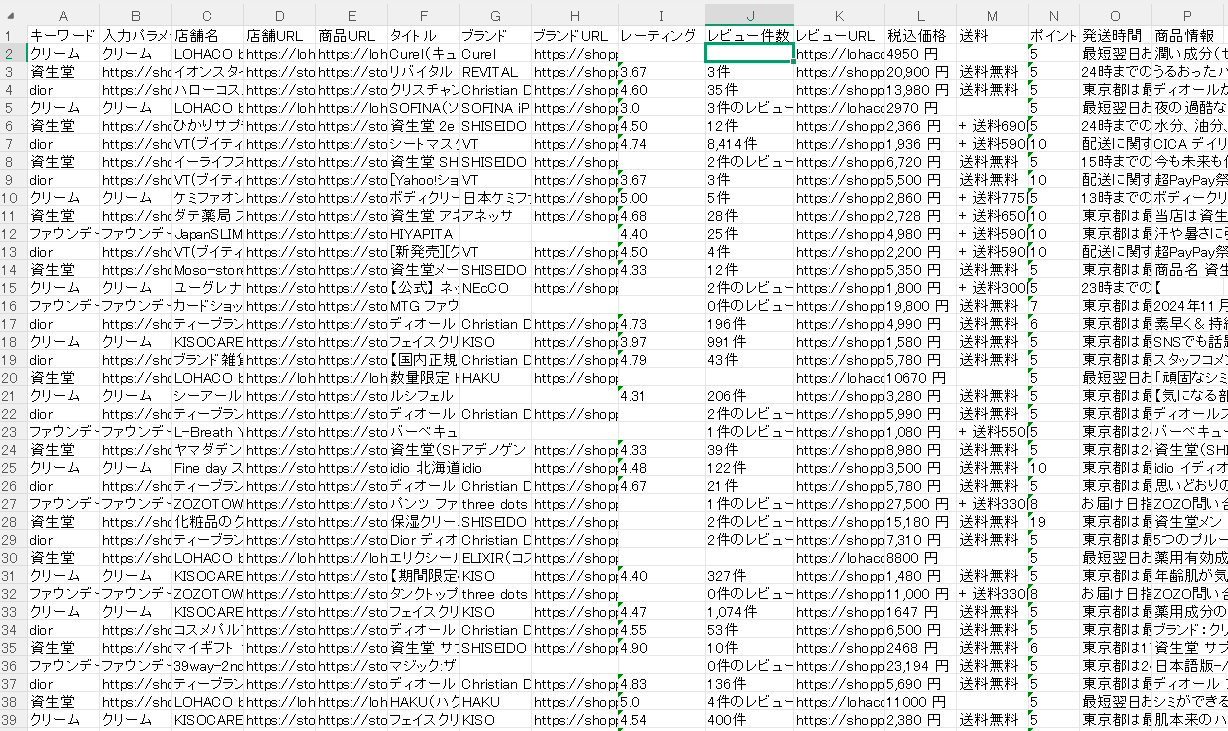Click the 206 件 cell
This screenshot has width=1228, height=731.
pos(749,396)
